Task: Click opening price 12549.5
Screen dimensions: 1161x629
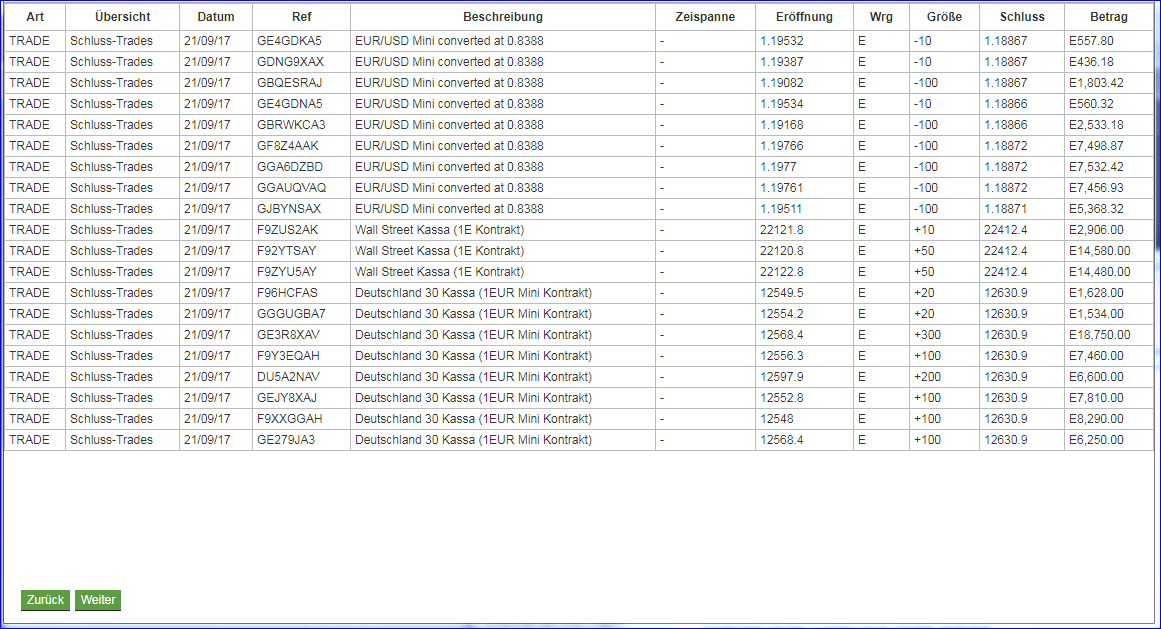Action: coord(781,293)
